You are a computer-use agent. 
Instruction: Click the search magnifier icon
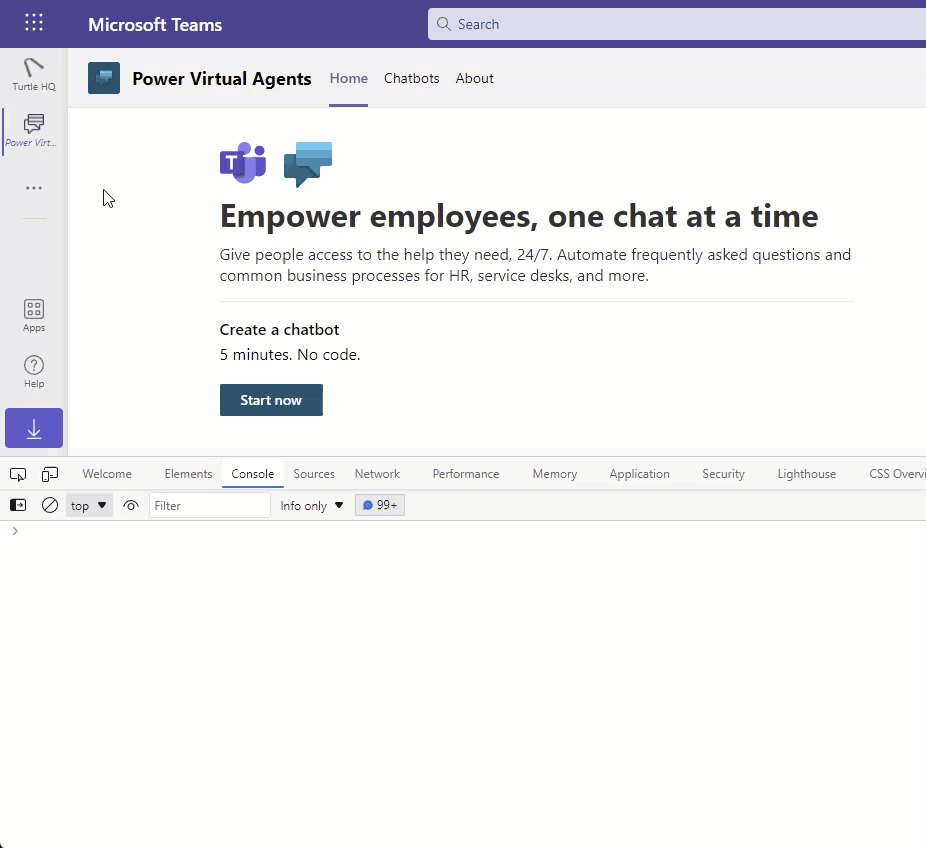pyautogui.click(x=443, y=24)
